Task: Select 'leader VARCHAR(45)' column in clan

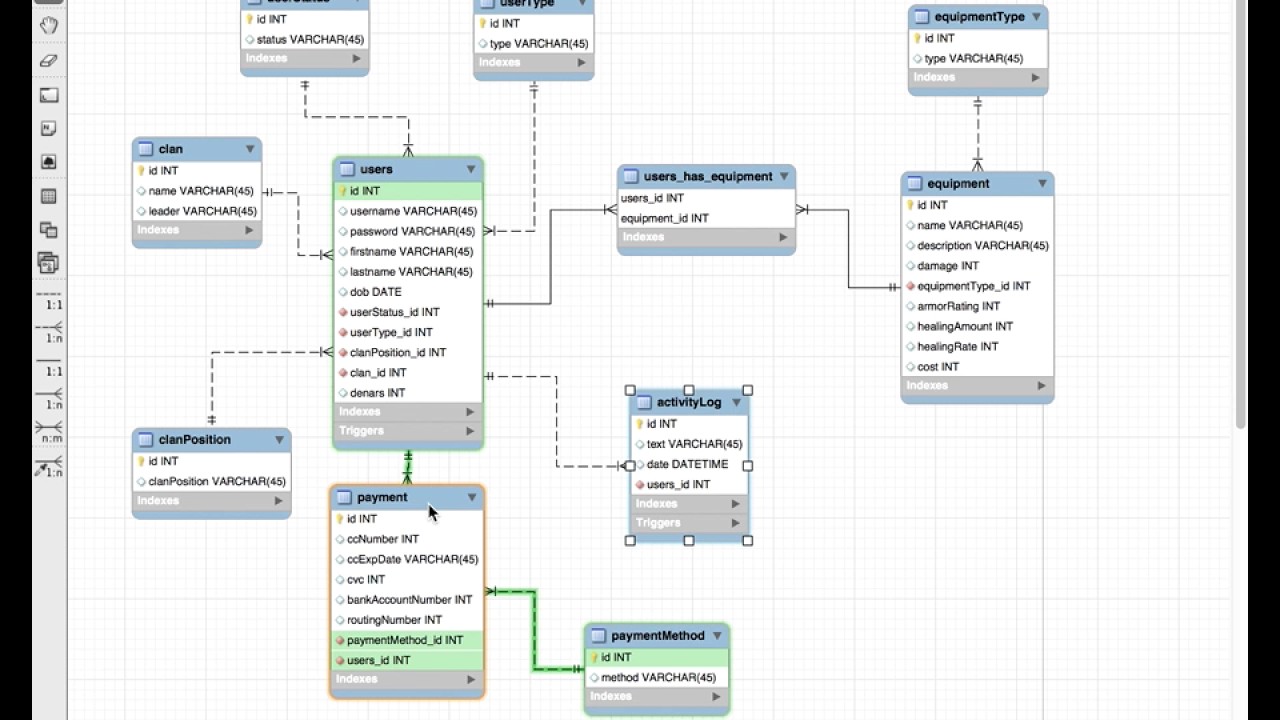Action: [x=197, y=211]
